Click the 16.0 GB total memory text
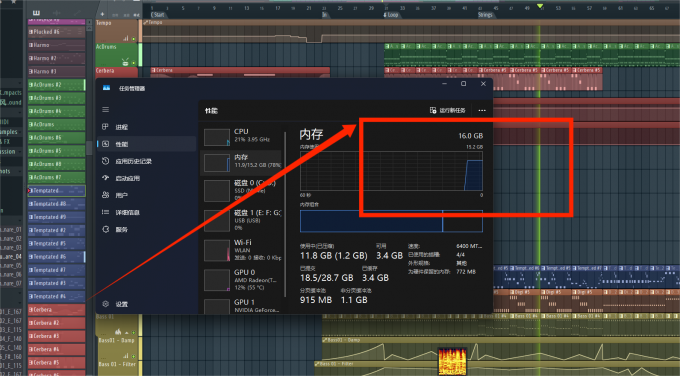 [471, 136]
